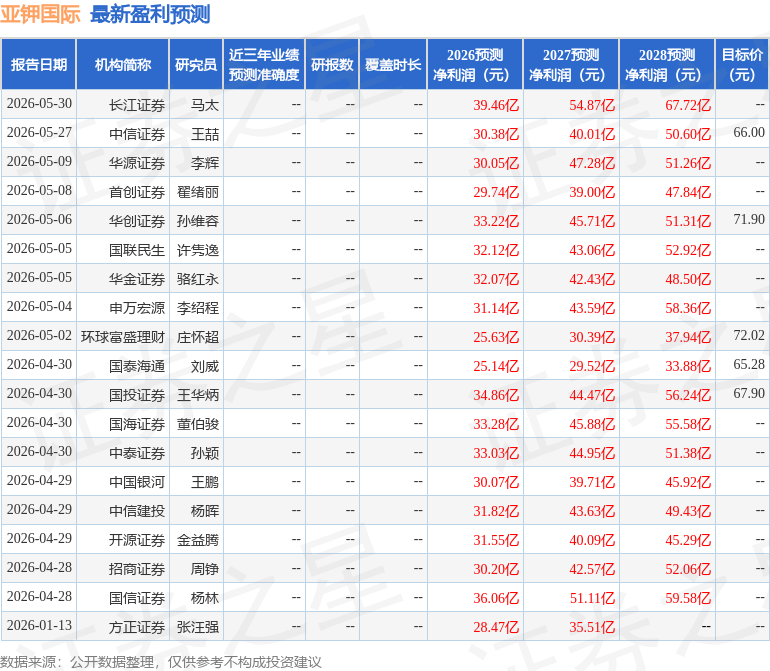Click researcher name 庄怀超

pos(198,337)
